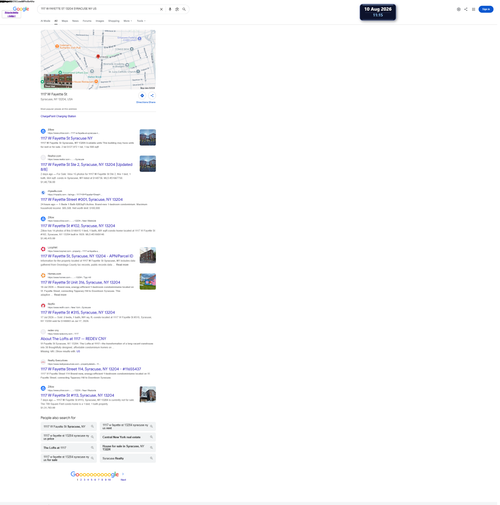The height and width of the screenshot is (505, 500).
Task: Click thumbnail beside first Zillow result
Action: coord(148,137)
